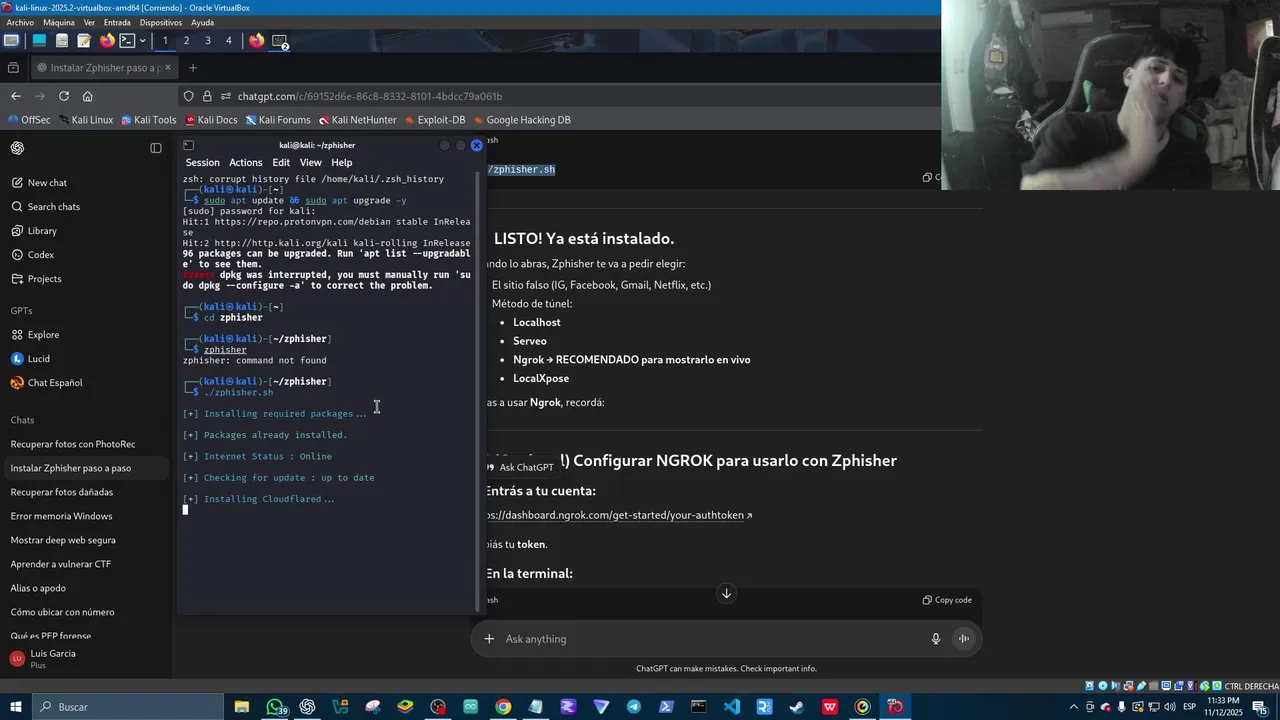Launch the file manager from Kali panel
The height and width of the screenshot is (720, 1280).
pyautogui.click(x=62, y=41)
